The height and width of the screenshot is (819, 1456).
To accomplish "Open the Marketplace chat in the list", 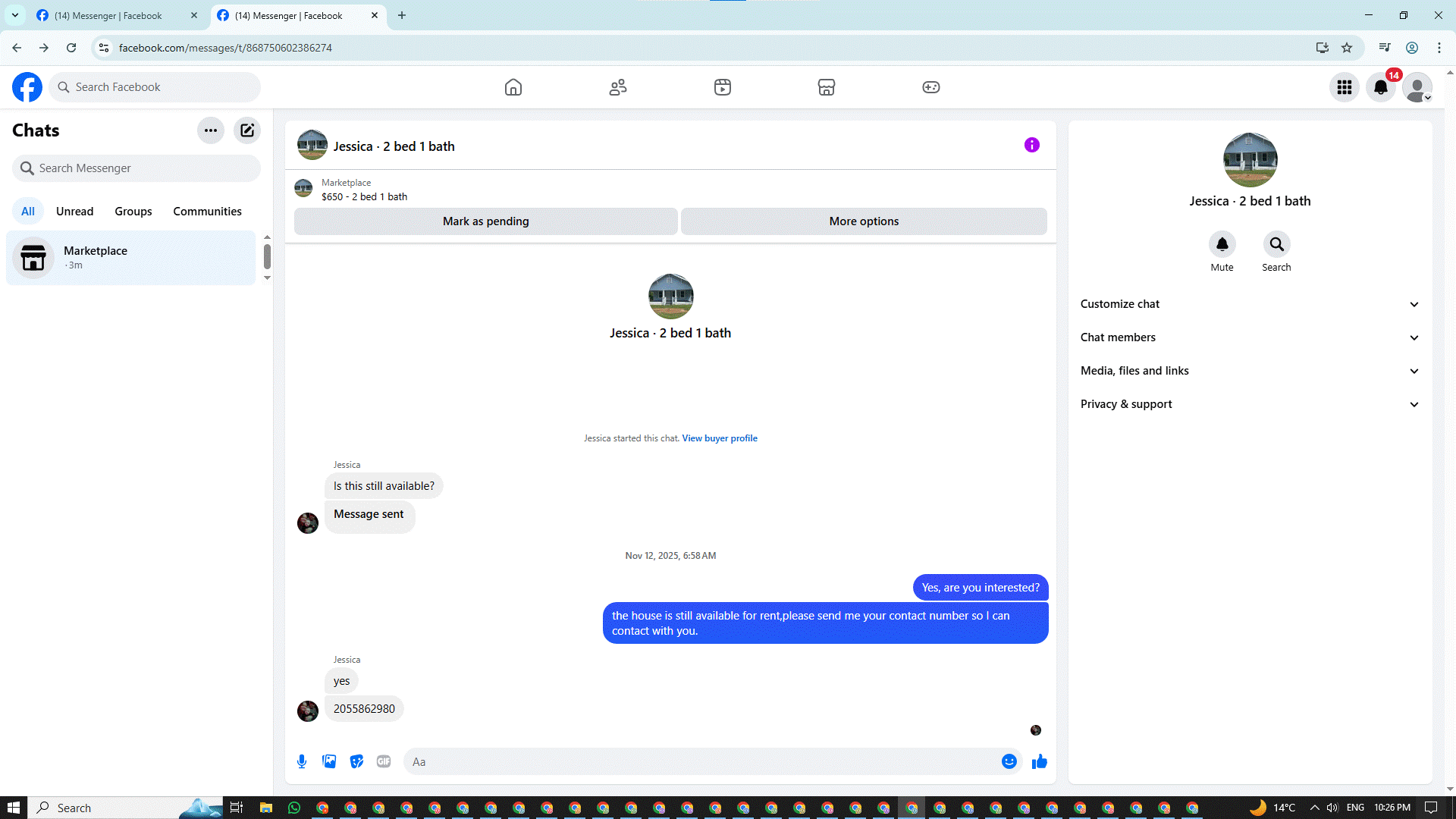I will tap(131, 258).
